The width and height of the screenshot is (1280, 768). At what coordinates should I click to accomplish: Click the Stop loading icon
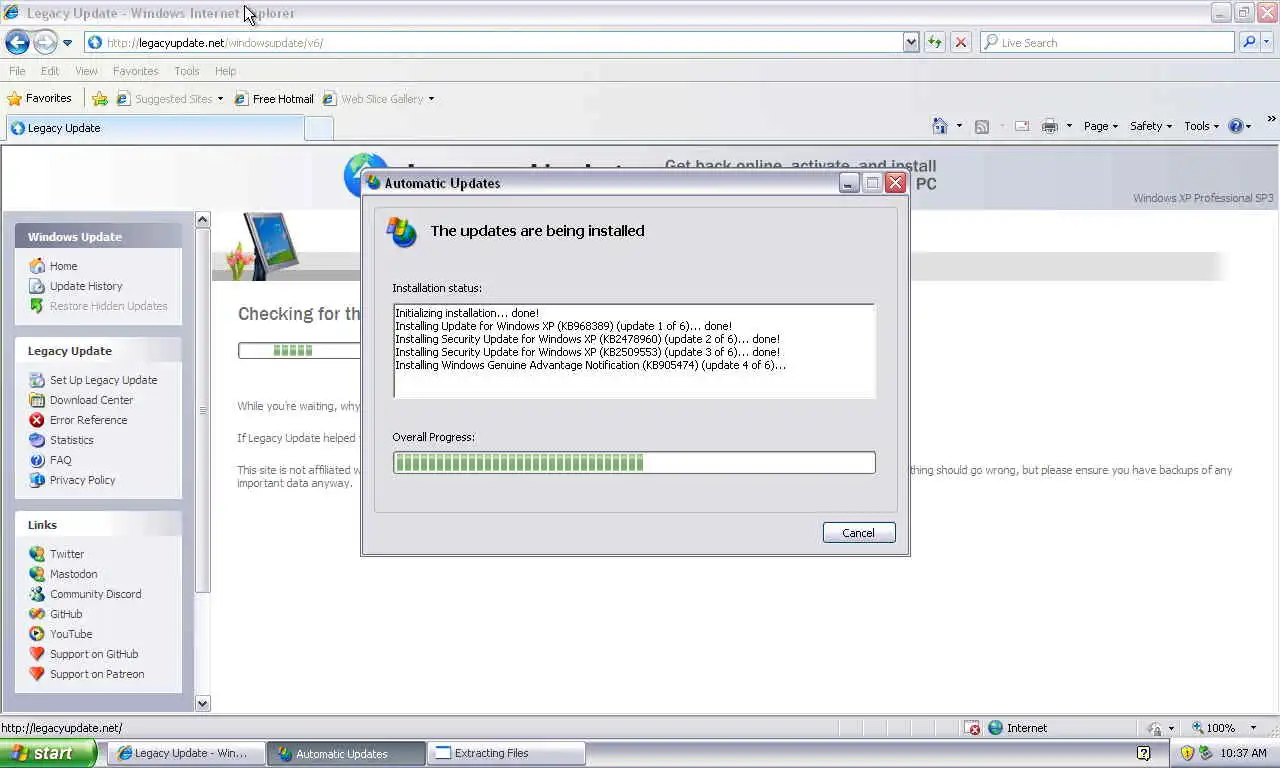[x=960, y=42]
